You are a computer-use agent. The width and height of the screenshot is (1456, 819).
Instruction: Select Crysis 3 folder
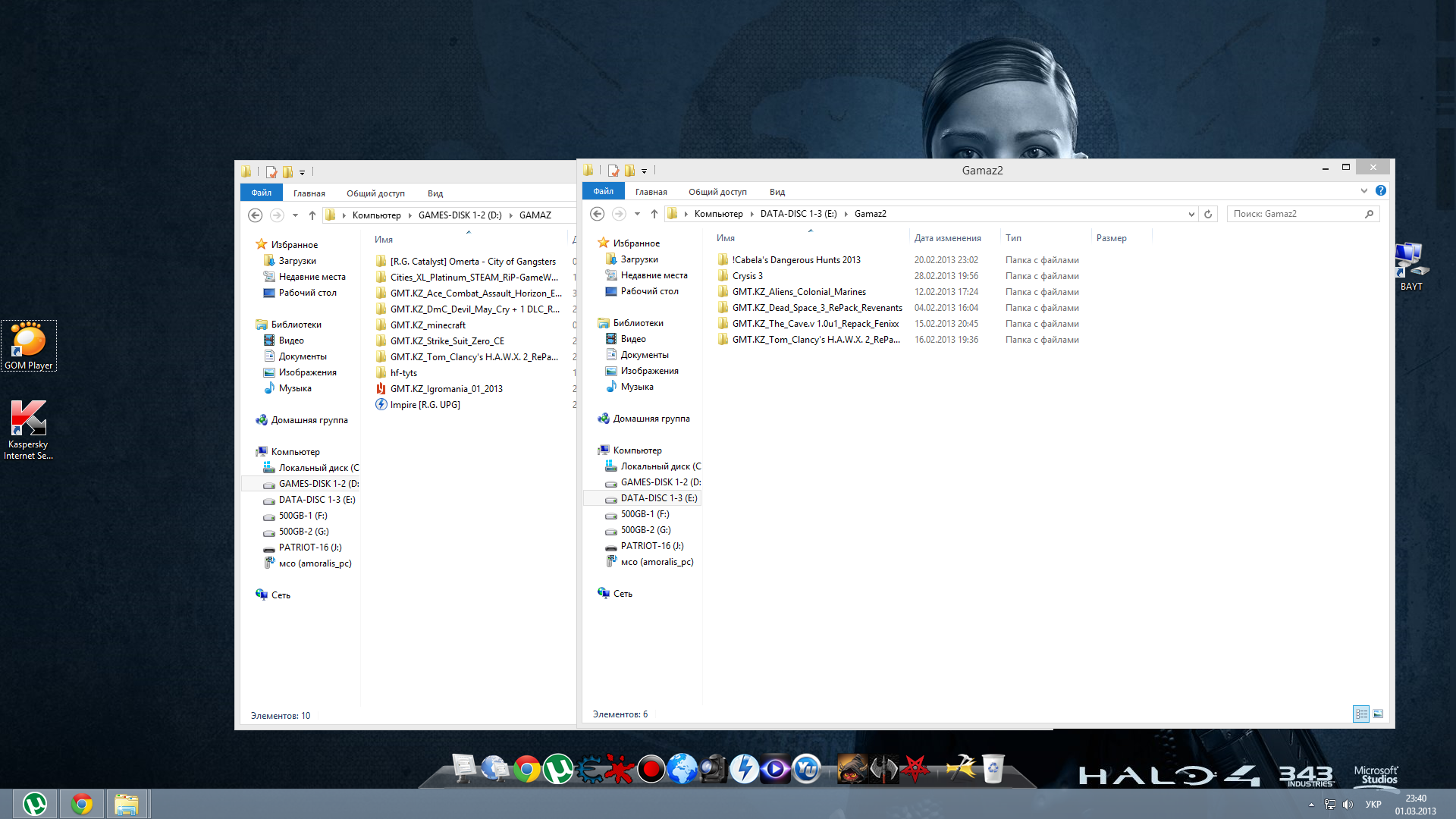click(x=748, y=276)
